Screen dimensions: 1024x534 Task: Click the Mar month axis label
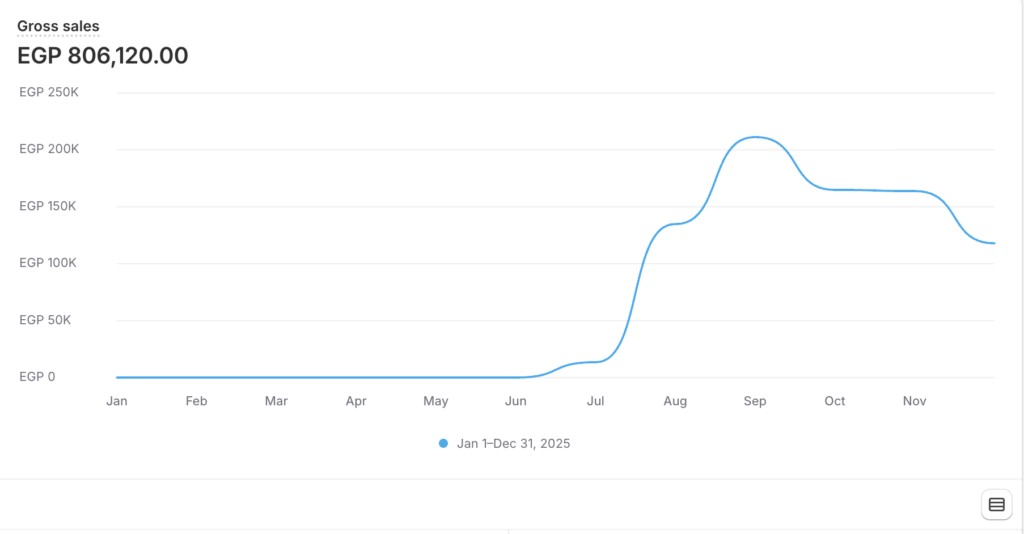point(276,401)
